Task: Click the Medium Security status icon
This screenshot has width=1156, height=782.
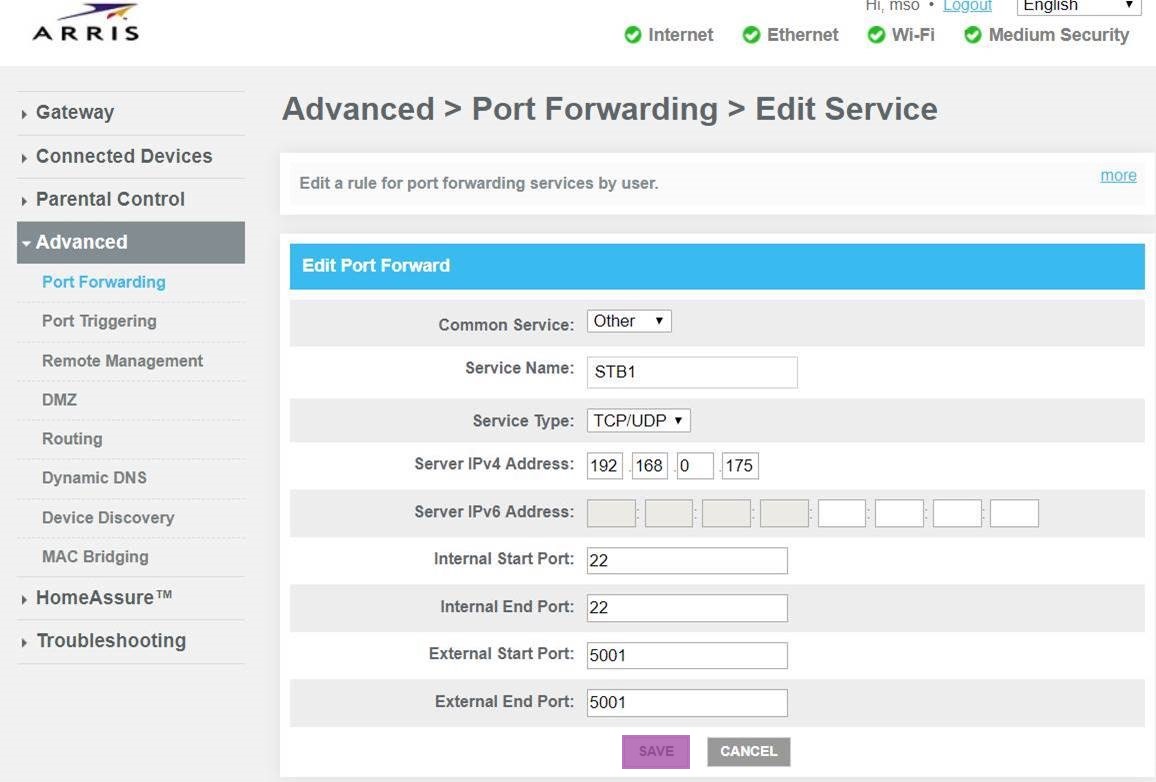Action: pos(972,35)
